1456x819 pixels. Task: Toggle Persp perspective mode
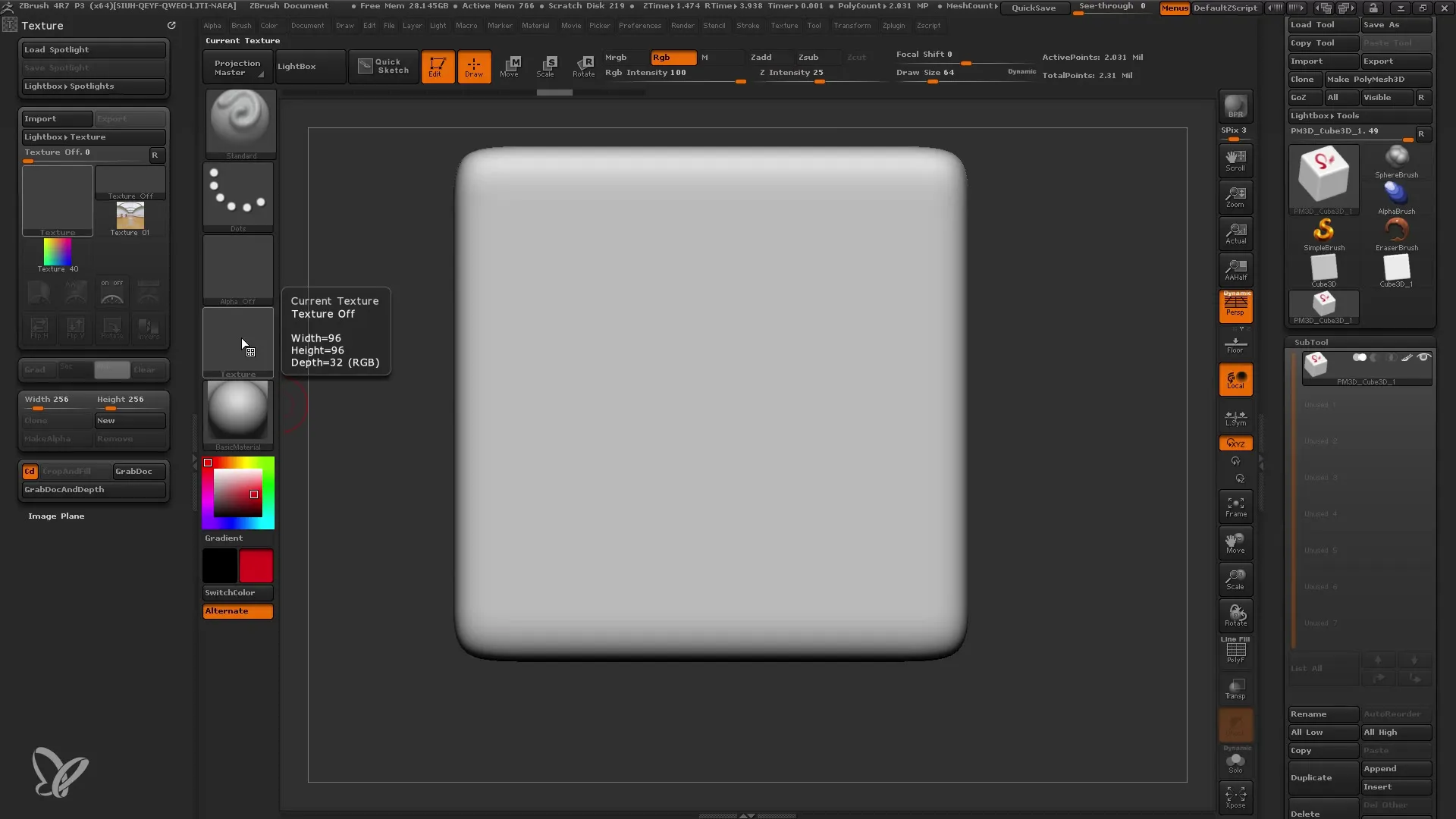coord(1235,306)
